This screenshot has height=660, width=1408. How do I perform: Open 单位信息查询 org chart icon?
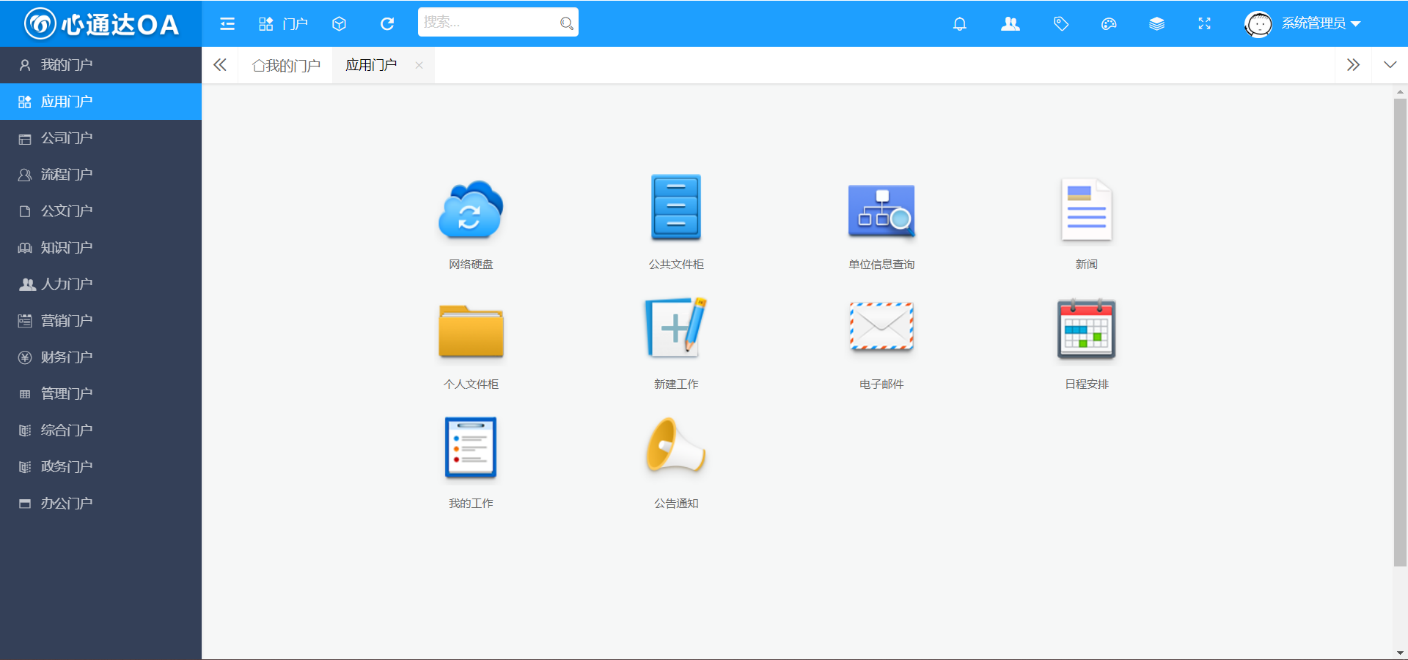[x=881, y=210]
